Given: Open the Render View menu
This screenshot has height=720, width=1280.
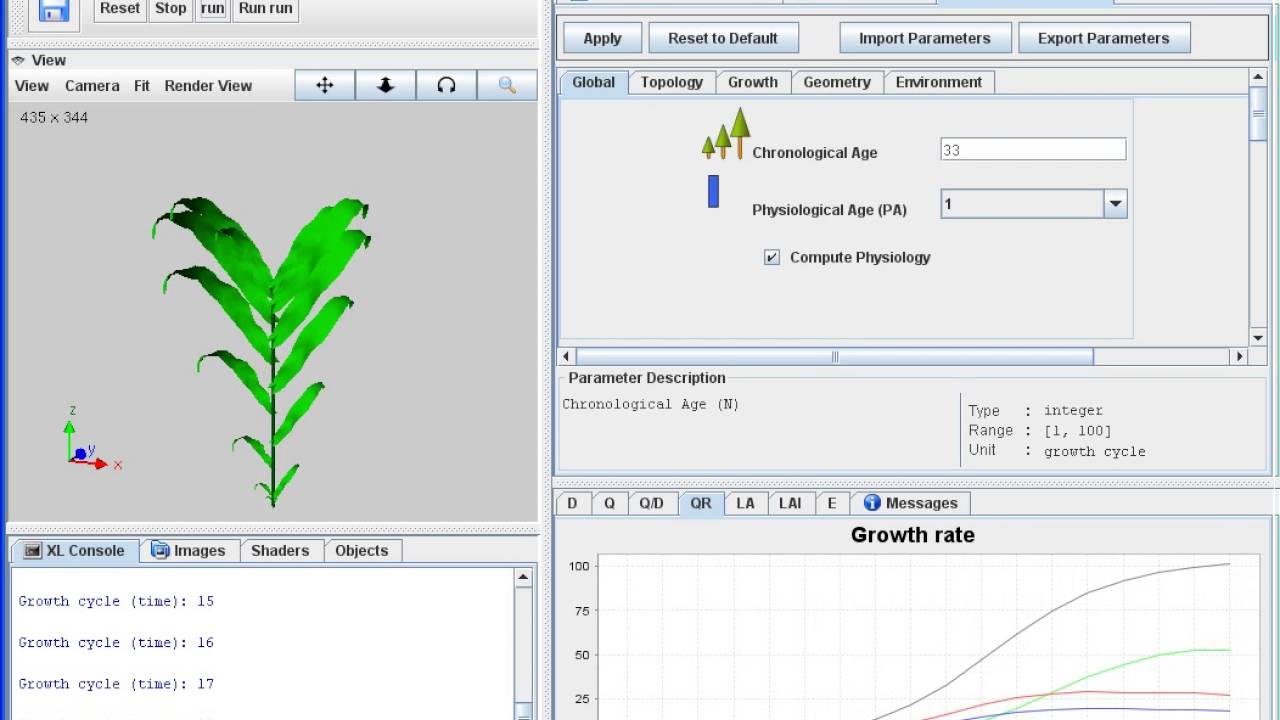Looking at the screenshot, I should (208, 86).
